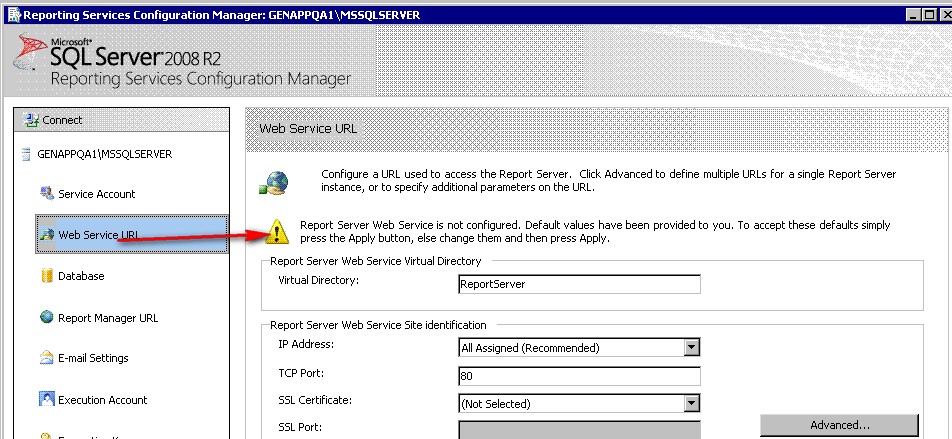Click the 'not configured' warning message text
The width and height of the screenshot is (952, 439).
(x=595, y=231)
